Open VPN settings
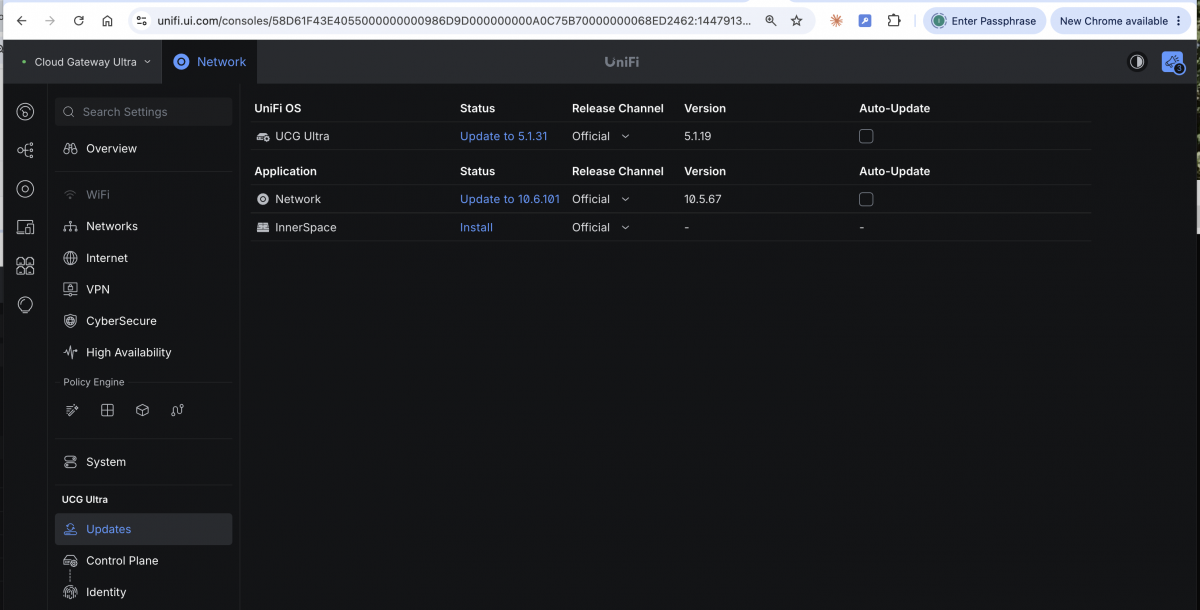Viewport: 1200px width, 610px height. (143, 289)
